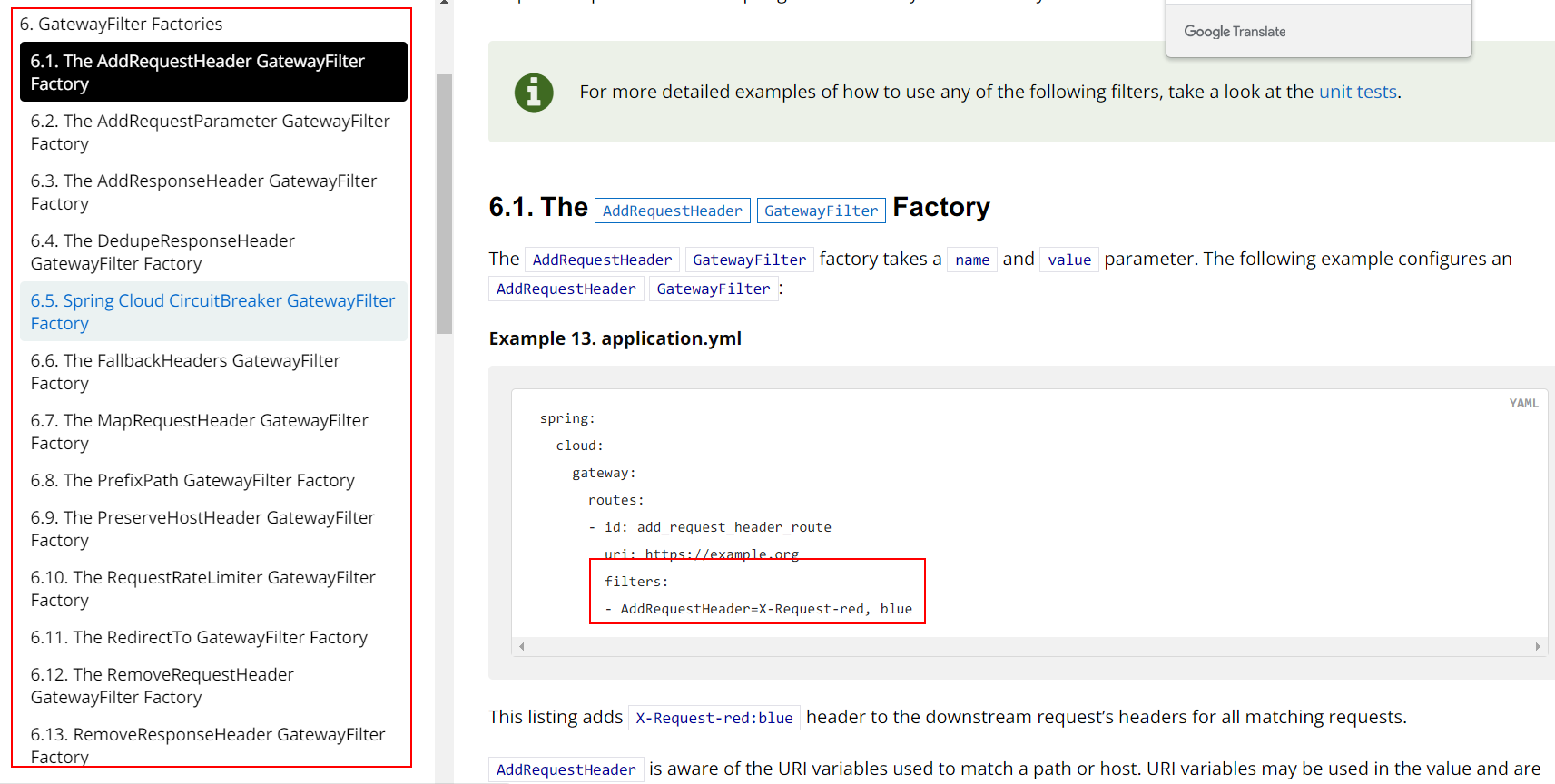Click the 'X-Request-red:blue' inline code

pyautogui.click(x=714, y=718)
